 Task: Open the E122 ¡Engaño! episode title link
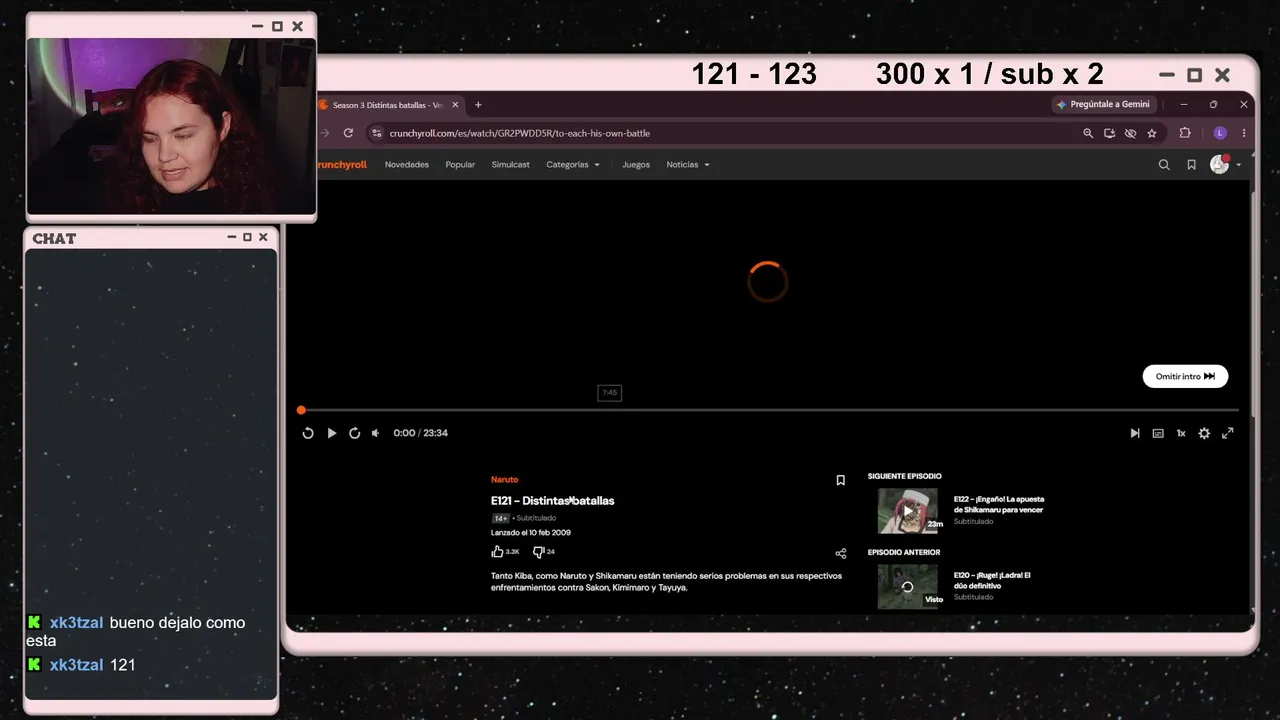click(x=999, y=504)
